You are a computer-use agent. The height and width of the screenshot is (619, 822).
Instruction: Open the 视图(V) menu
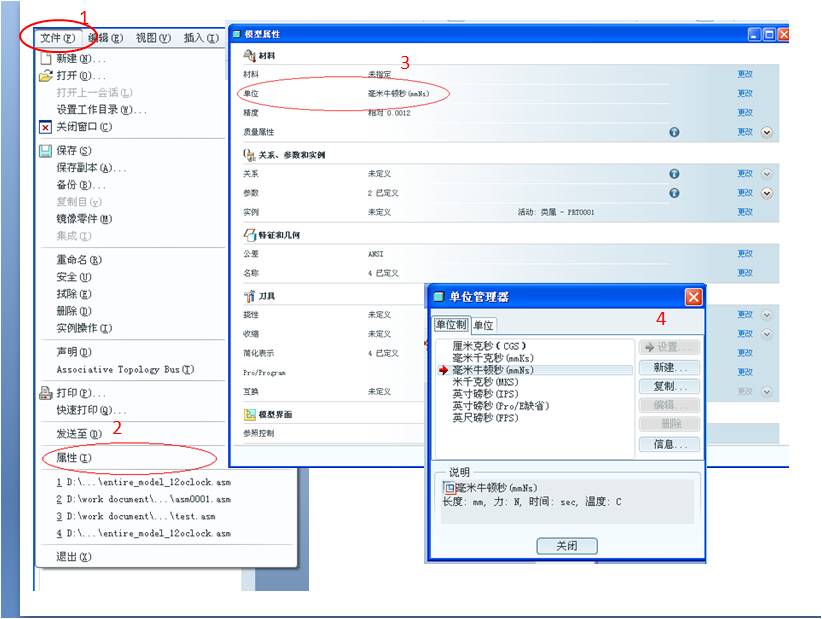tap(154, 38)
